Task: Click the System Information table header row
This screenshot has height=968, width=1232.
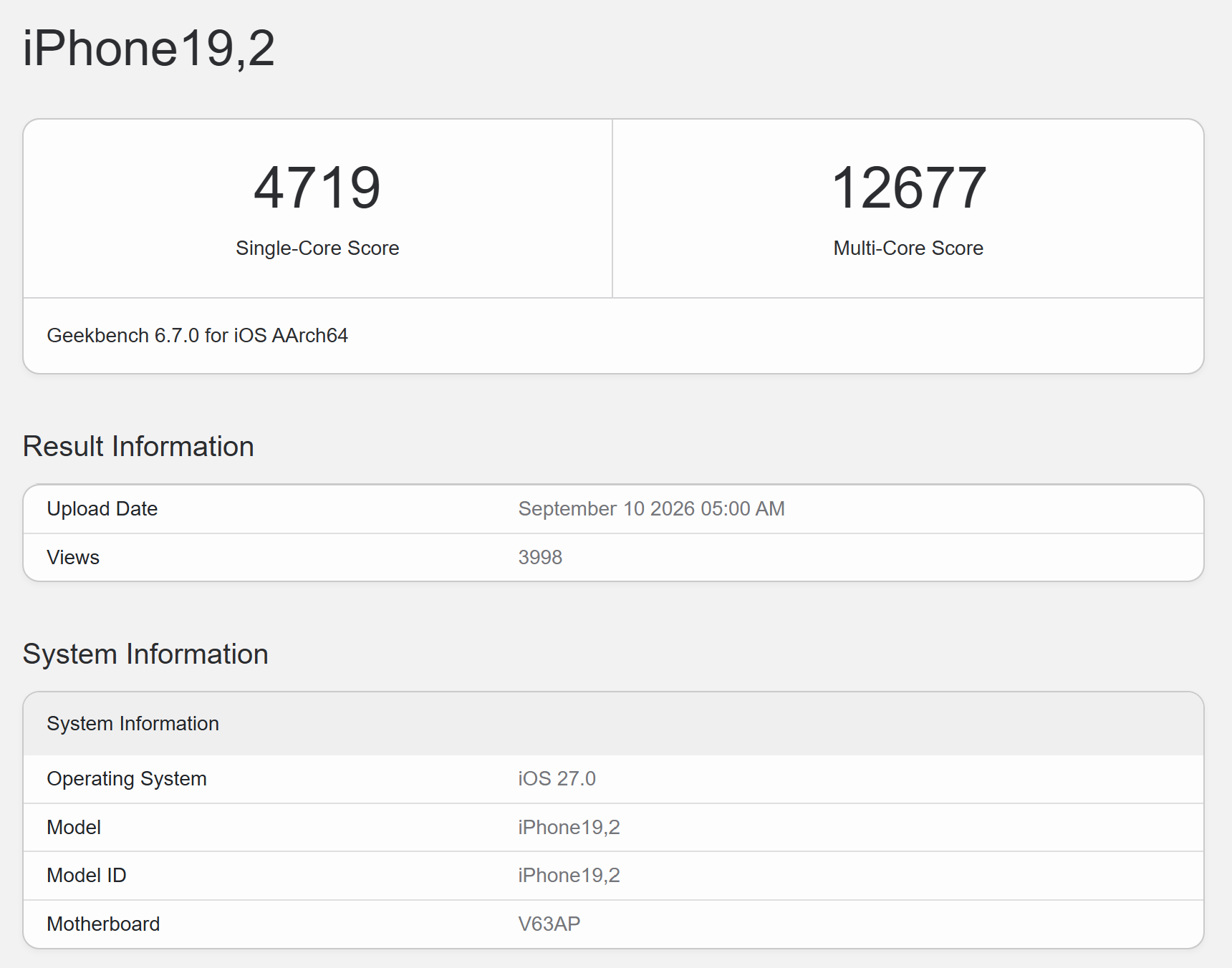Action: click(613, 724)
